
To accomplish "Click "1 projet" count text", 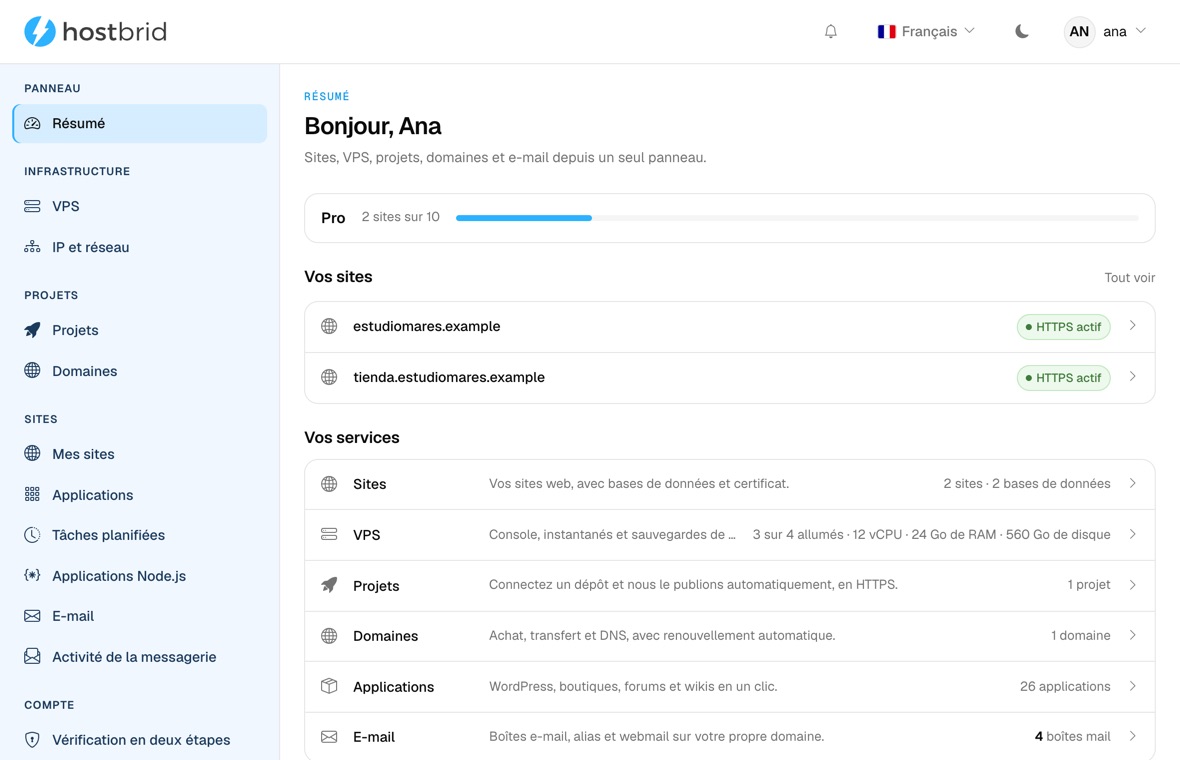I will click(x=1089, y=585).
